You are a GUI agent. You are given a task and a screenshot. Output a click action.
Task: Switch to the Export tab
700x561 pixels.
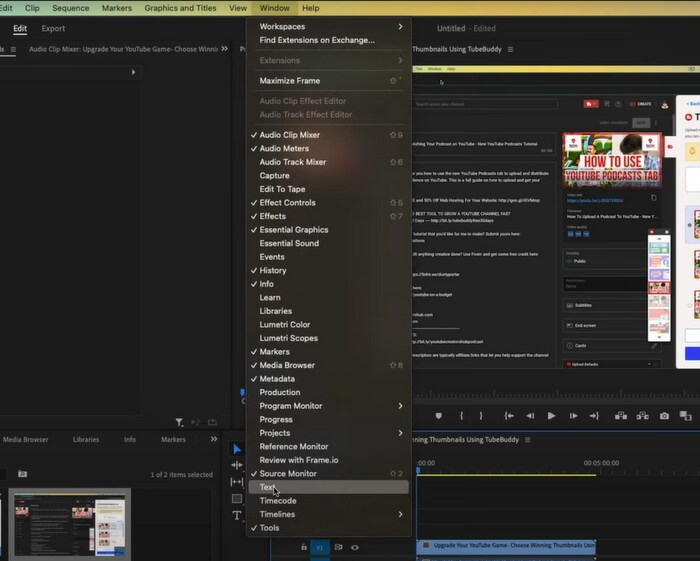53,29
